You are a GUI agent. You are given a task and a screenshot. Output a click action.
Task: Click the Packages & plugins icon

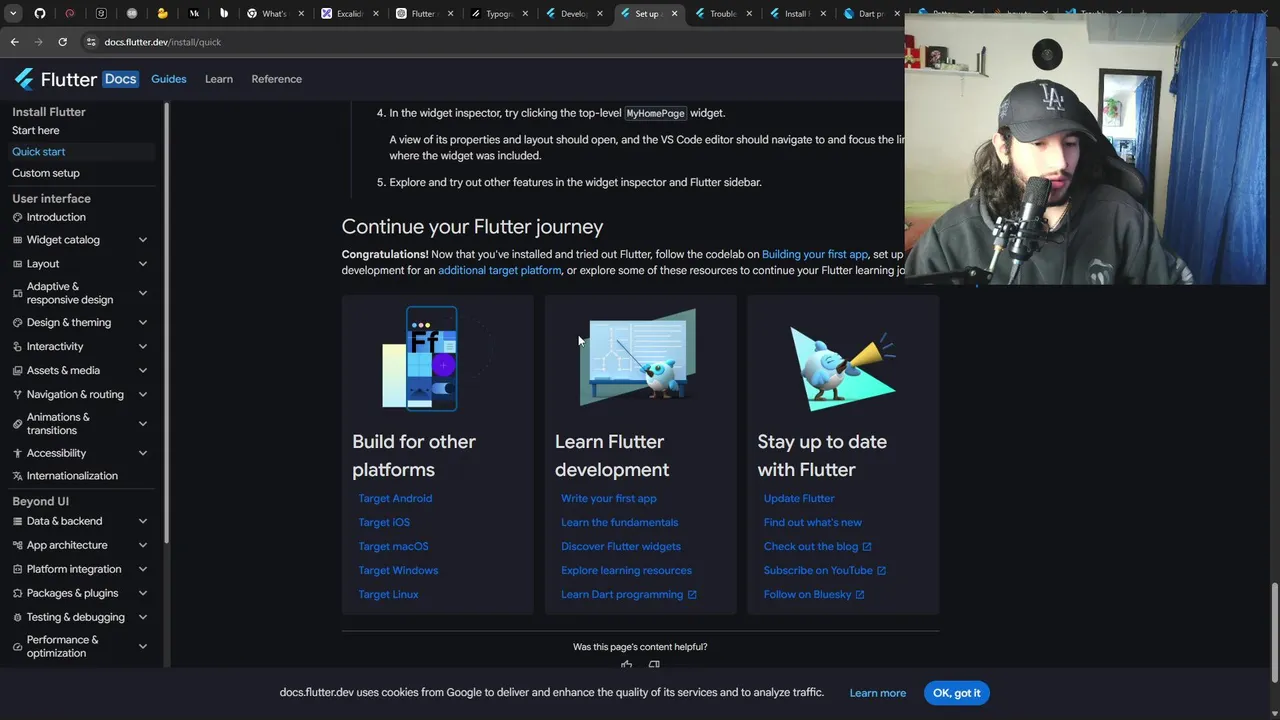[17, 593]
